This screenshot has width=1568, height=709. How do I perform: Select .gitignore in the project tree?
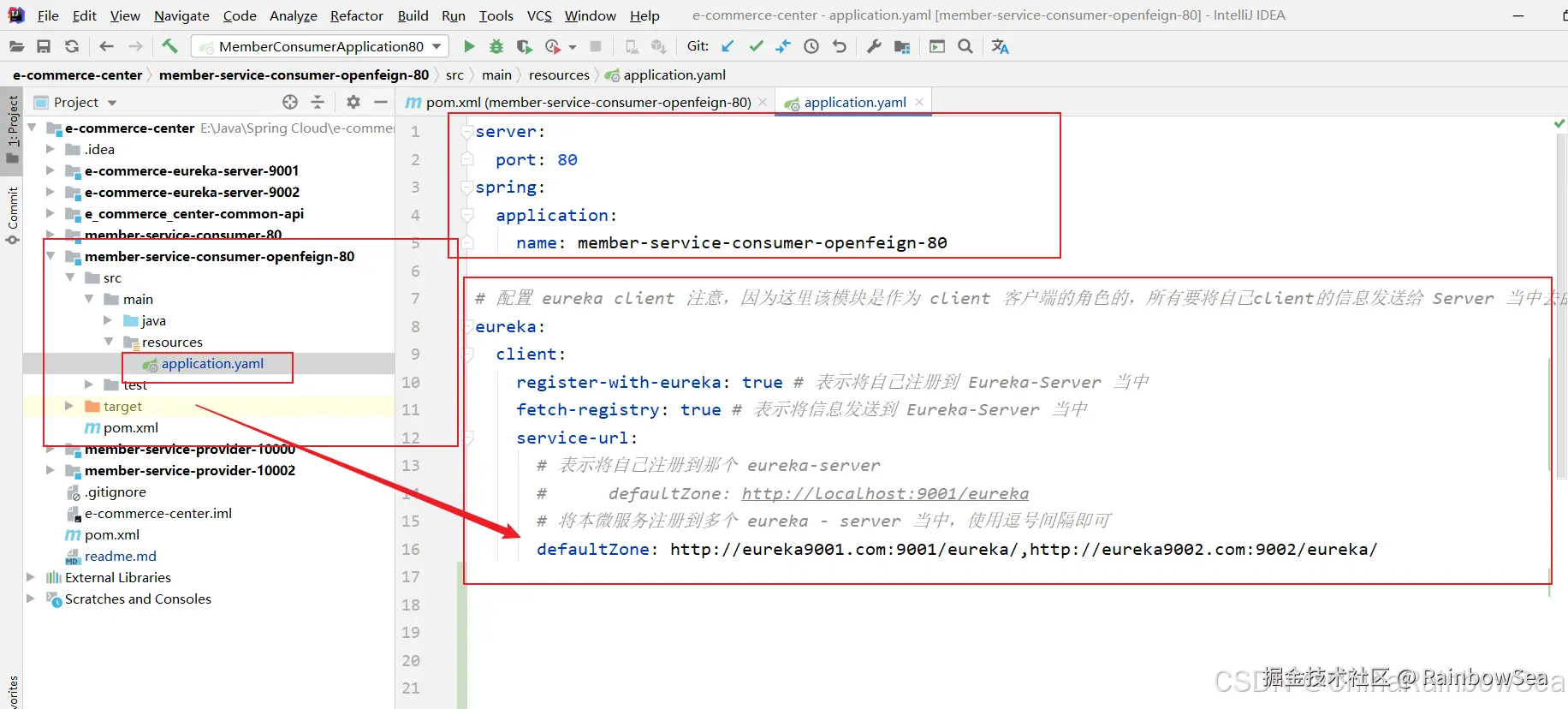pyautogui.click(x=115, y=492)
